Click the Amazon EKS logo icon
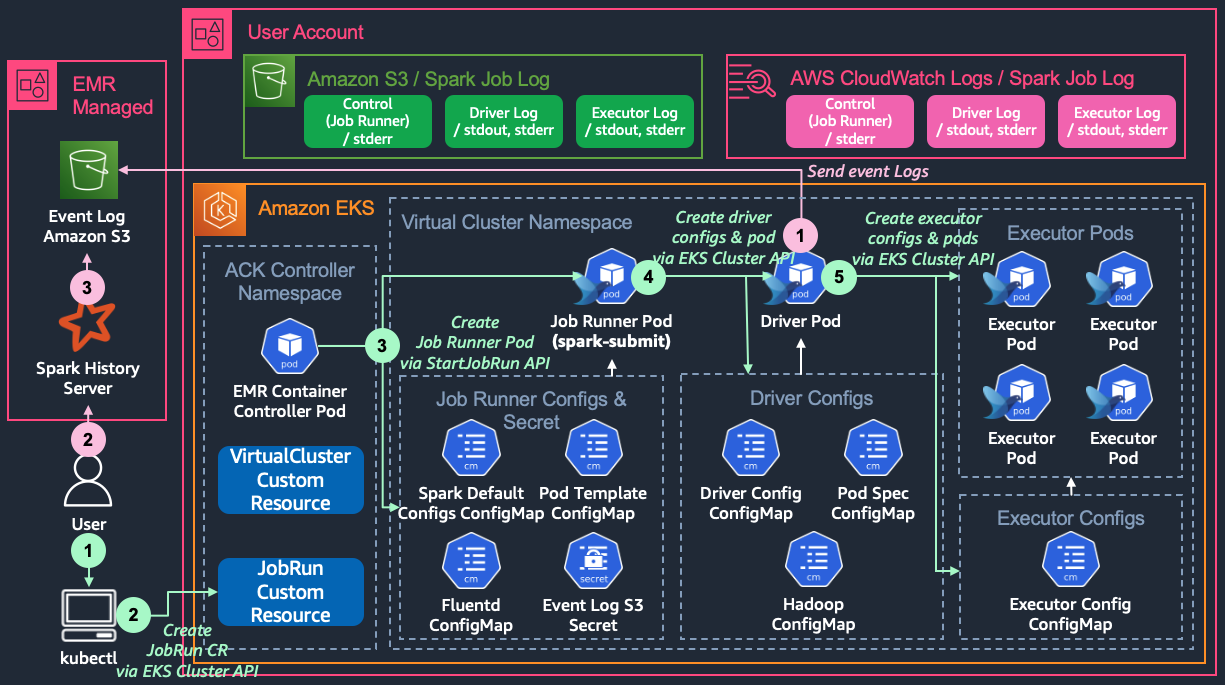1225x685 pixels. point(218,208)
